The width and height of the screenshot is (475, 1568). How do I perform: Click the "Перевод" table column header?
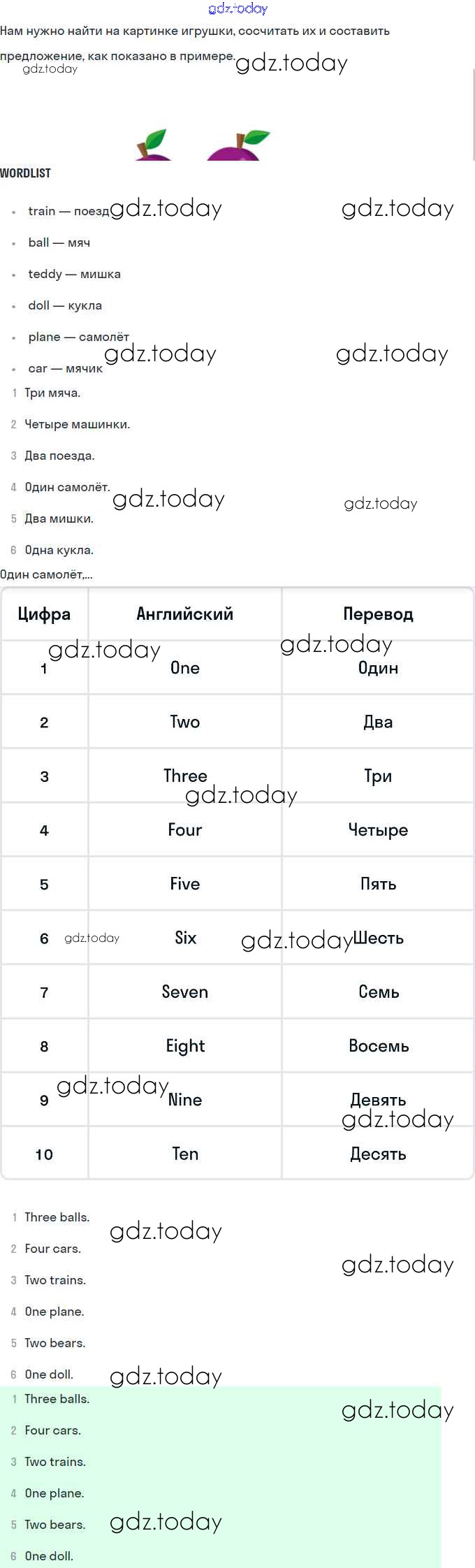coord(378,614)
